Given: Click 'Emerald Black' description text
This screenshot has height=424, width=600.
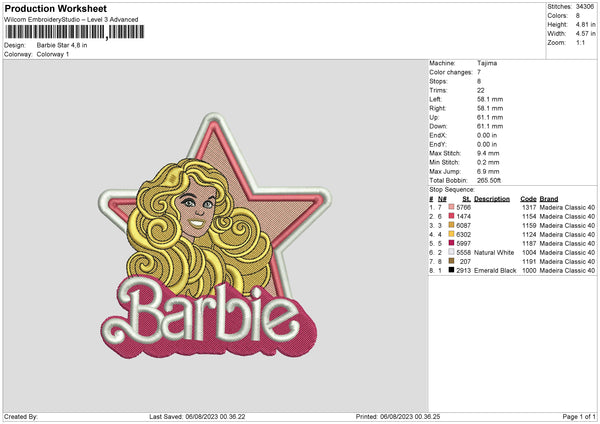Looking at the screenshot, I should tap(495, 271).
